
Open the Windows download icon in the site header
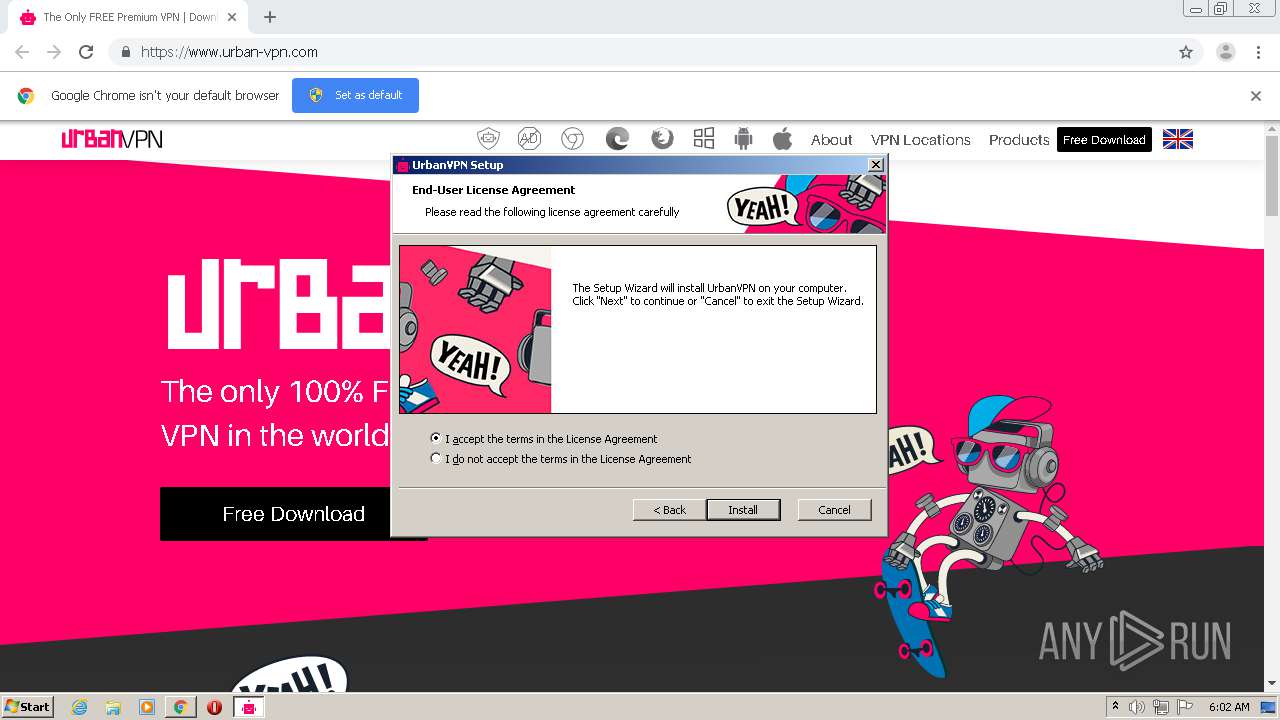coord(704,139)
